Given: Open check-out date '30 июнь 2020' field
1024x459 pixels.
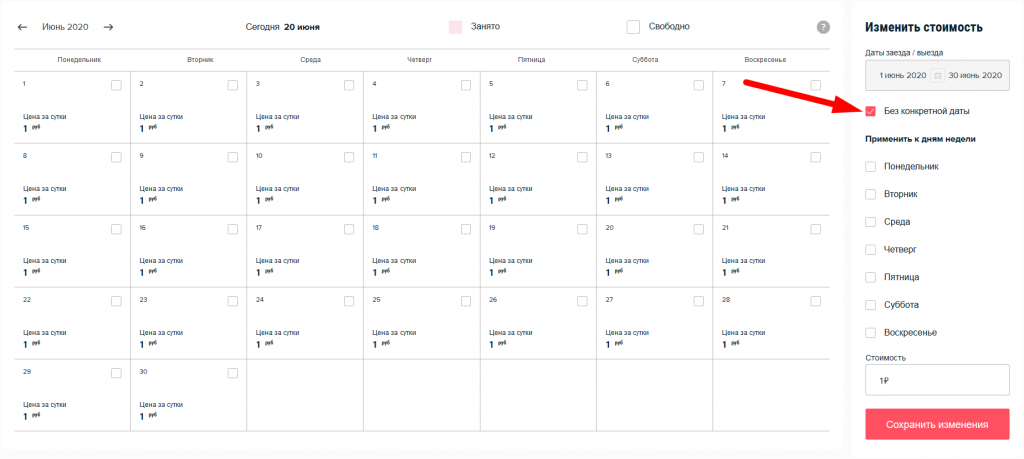Looking at the screenshot, I should pos(974,76).
